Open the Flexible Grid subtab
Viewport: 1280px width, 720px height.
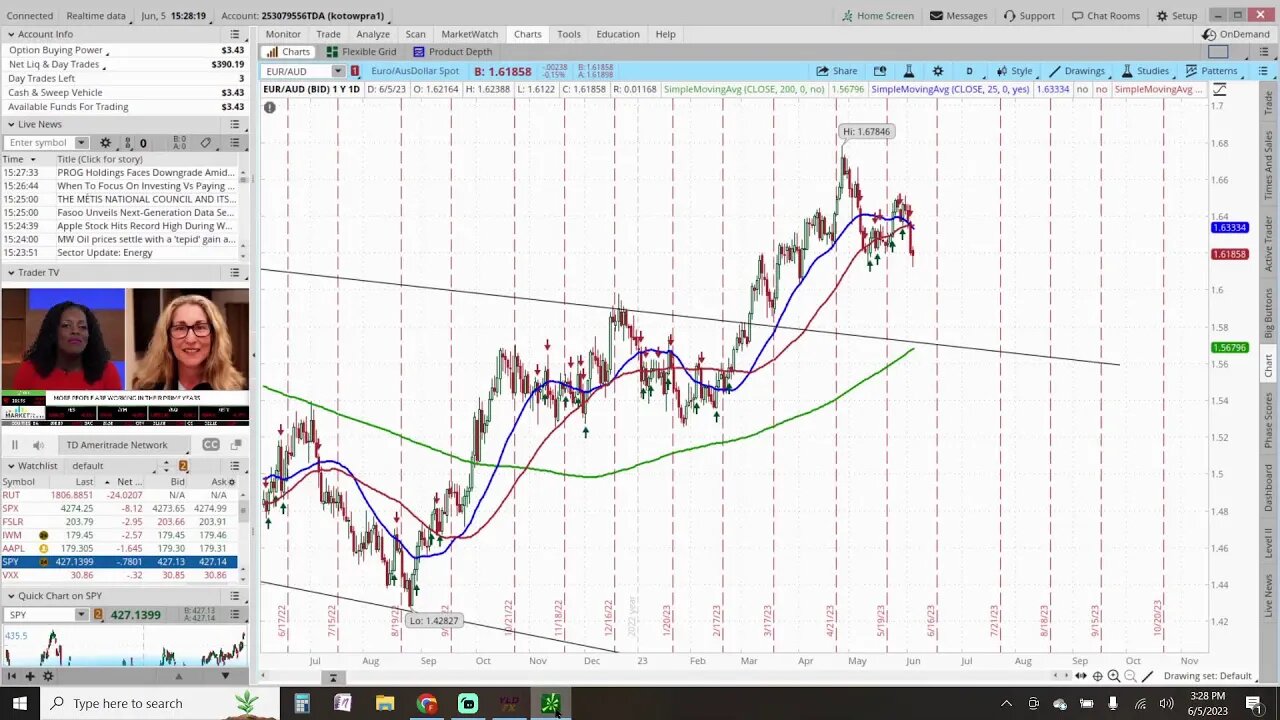(361, 52)
